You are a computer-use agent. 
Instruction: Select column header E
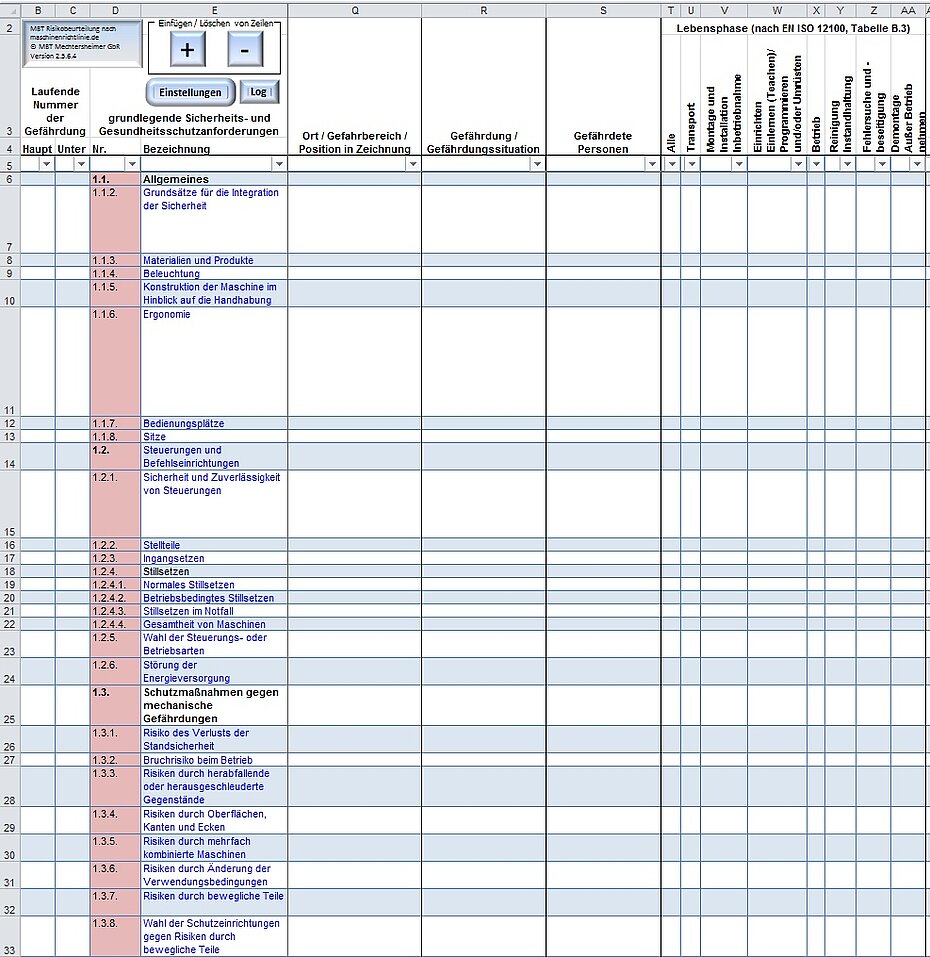214,10
